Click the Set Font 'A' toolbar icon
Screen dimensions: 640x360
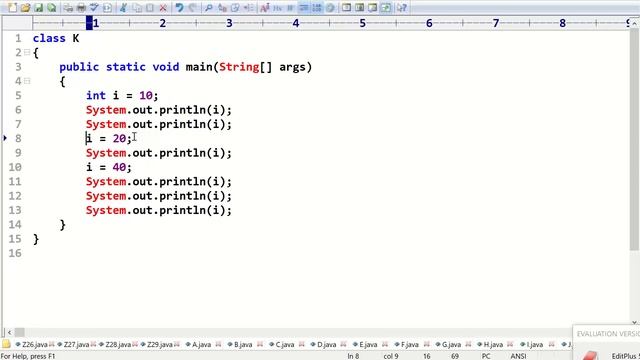point(264,7)
